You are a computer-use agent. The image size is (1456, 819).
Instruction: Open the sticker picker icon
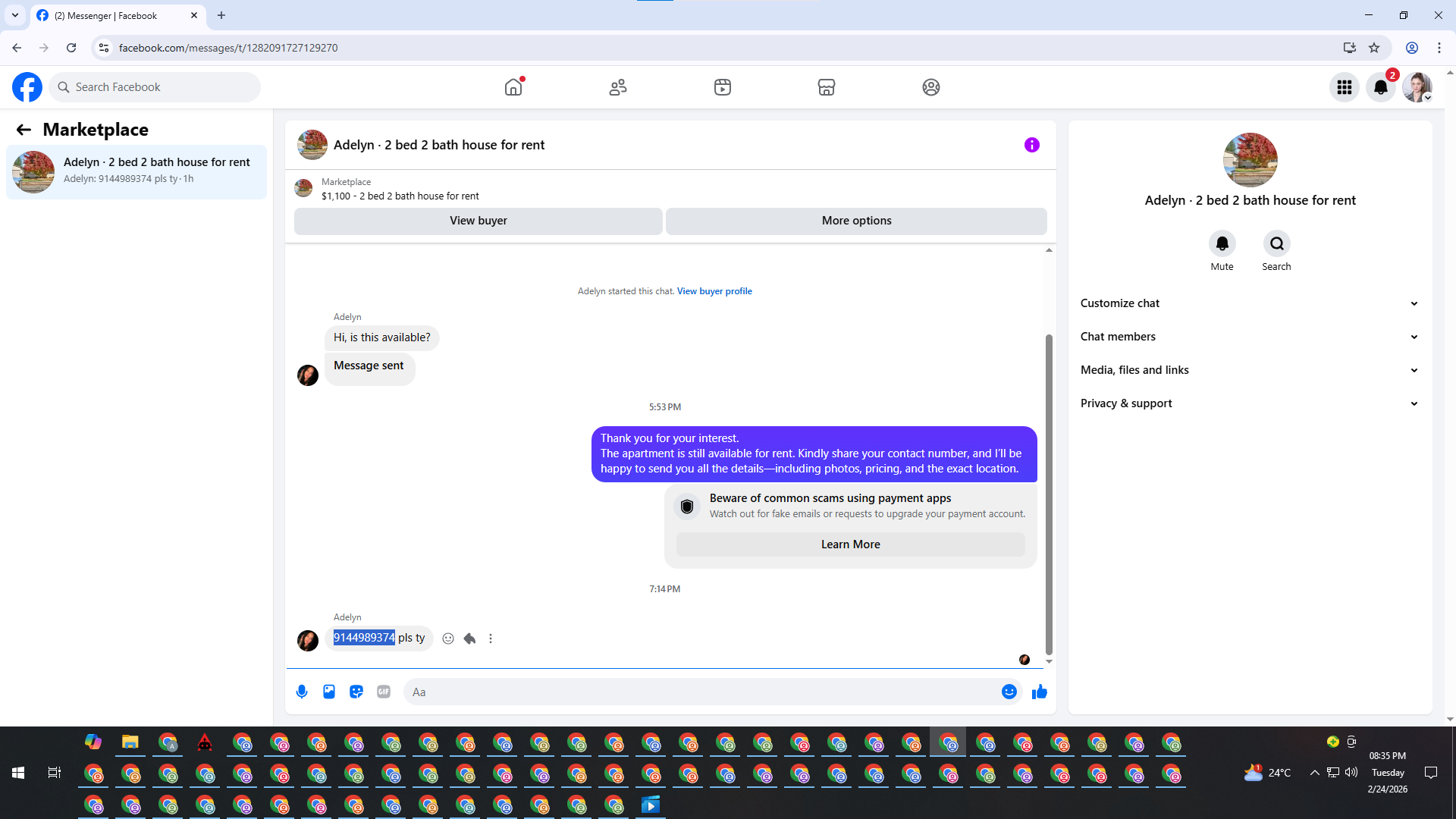(x=356, y=692)
